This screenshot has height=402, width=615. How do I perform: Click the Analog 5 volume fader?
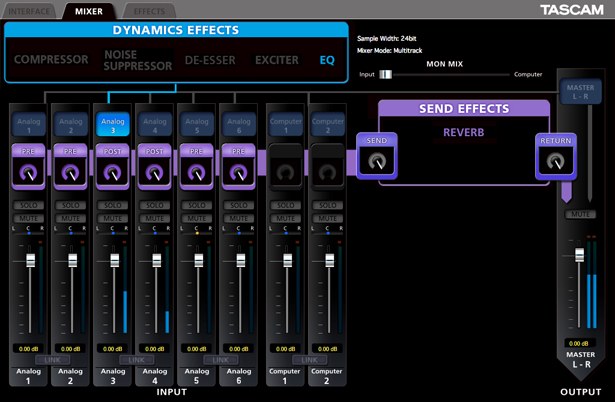198,260
